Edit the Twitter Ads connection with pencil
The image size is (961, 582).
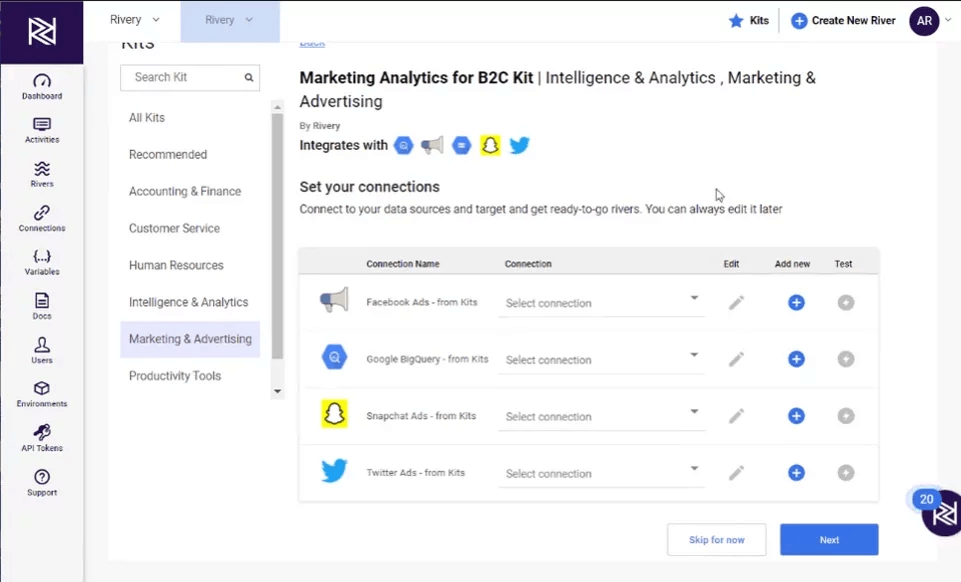point(736,473)
